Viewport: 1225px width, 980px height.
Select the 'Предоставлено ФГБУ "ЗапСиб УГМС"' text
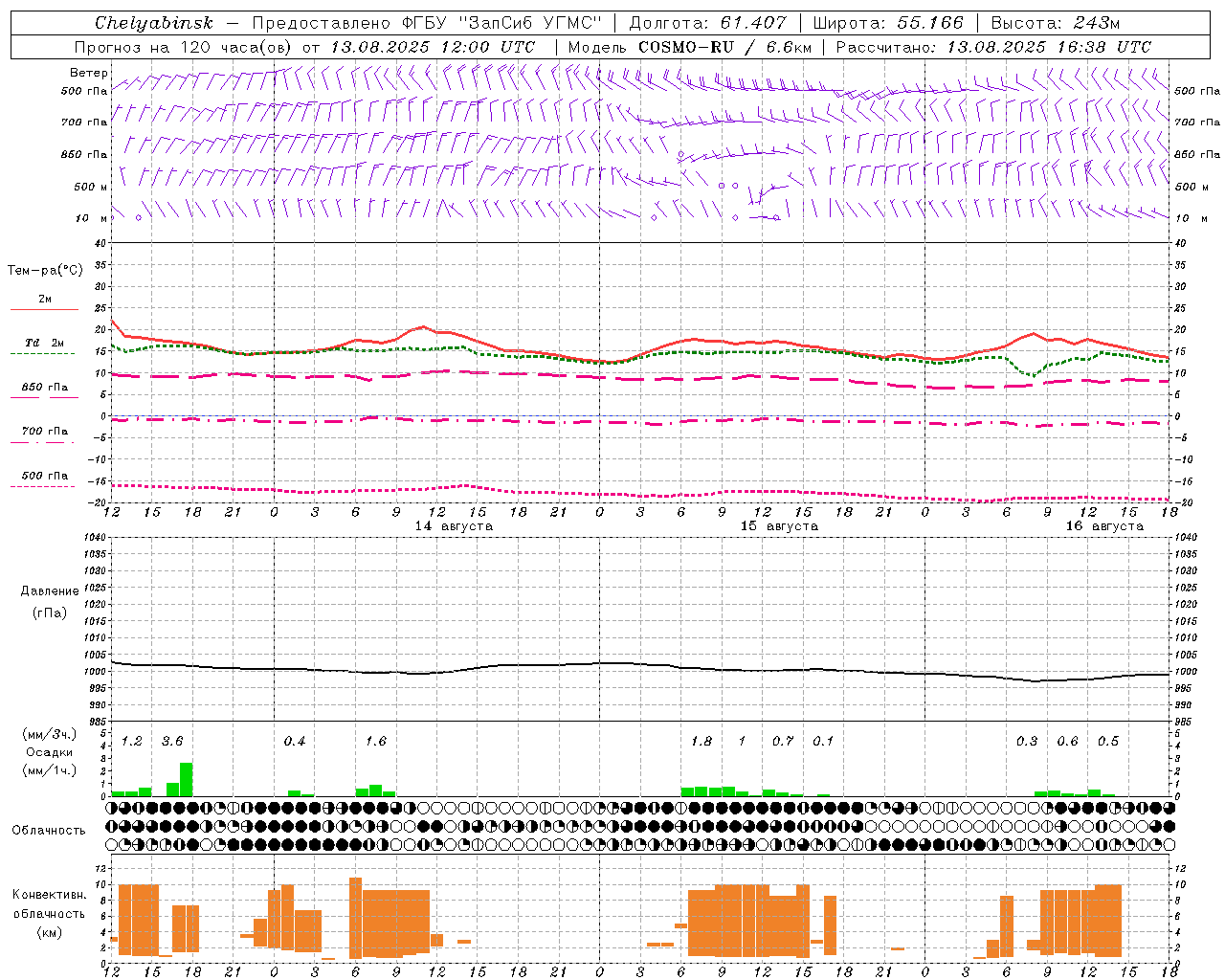(x=426, y=23)
